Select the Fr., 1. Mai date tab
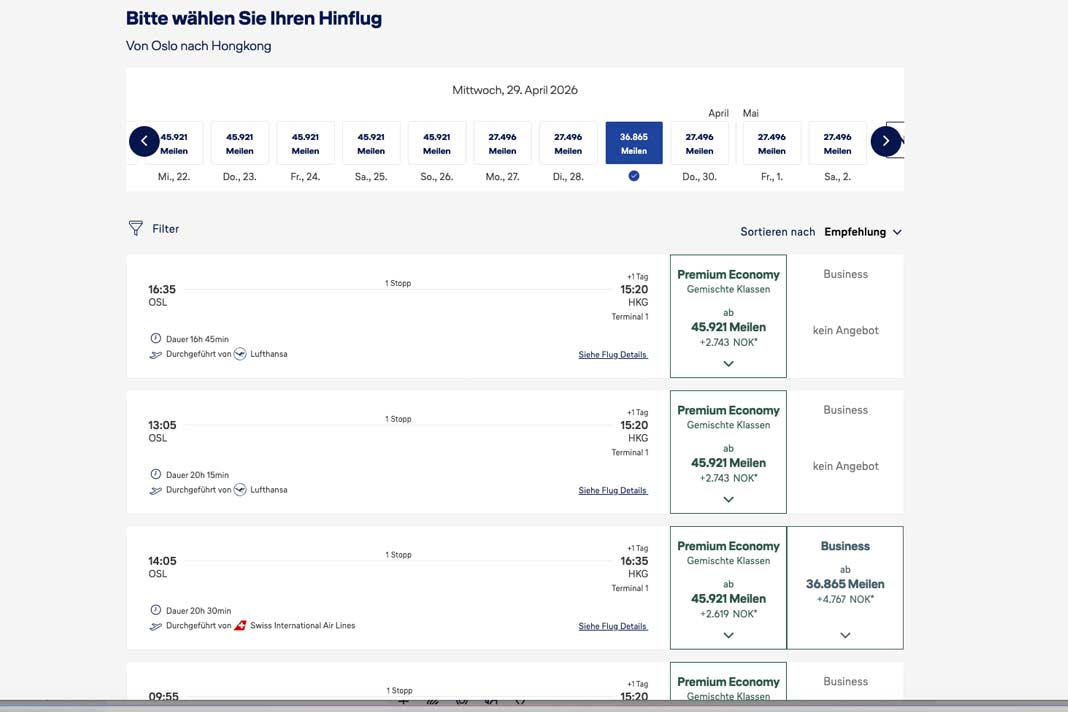Screen dimensions: 1068x712 (772, 143)
